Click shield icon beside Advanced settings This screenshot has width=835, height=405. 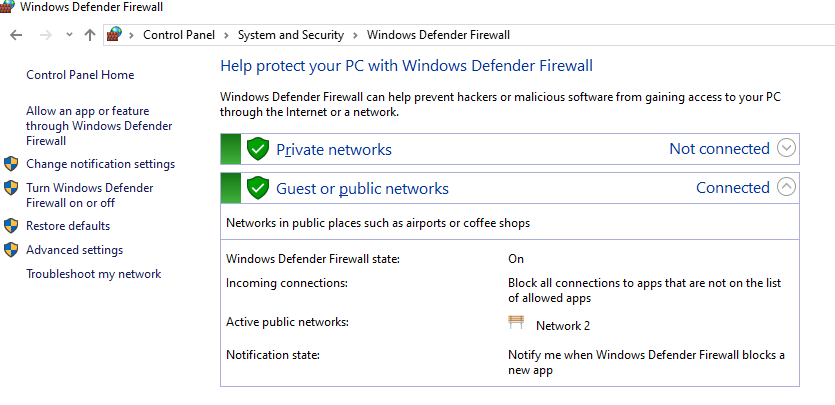coord(11,250)
